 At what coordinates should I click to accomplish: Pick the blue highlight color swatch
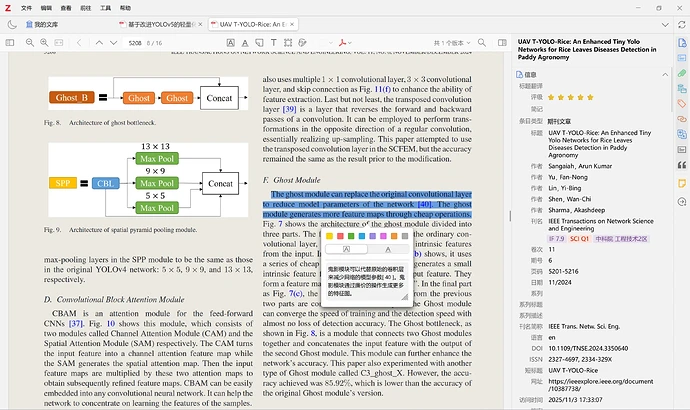pos(362,236)
